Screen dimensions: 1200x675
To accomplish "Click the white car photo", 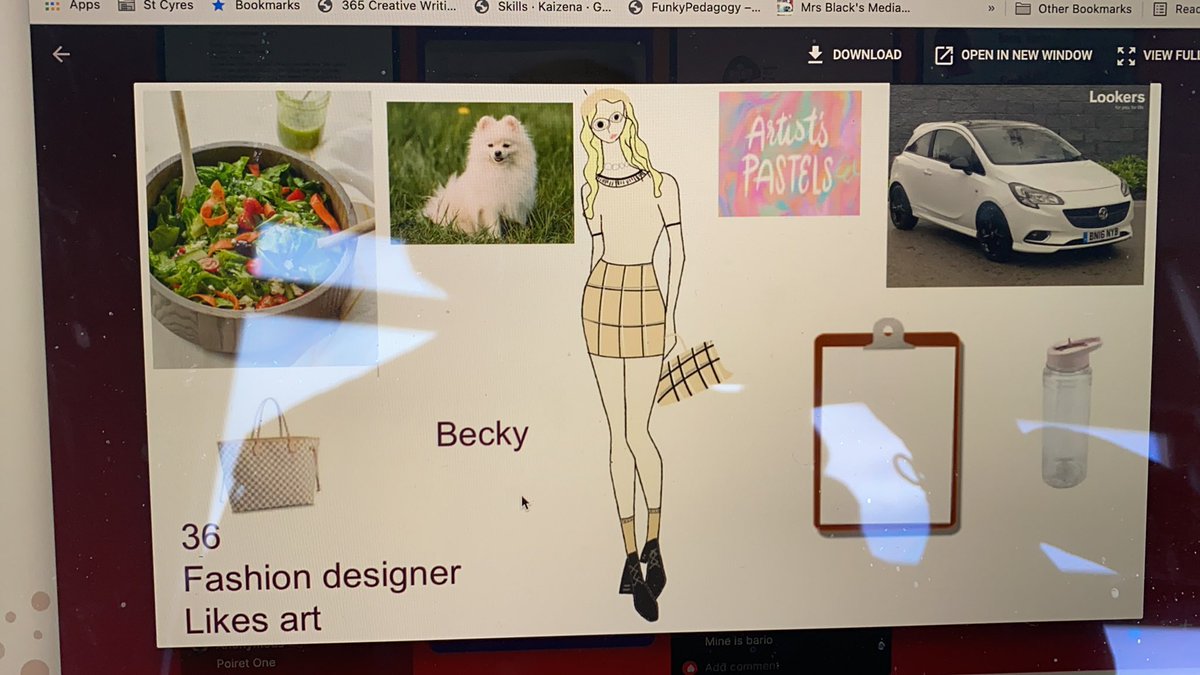I will coord(1017,187).
